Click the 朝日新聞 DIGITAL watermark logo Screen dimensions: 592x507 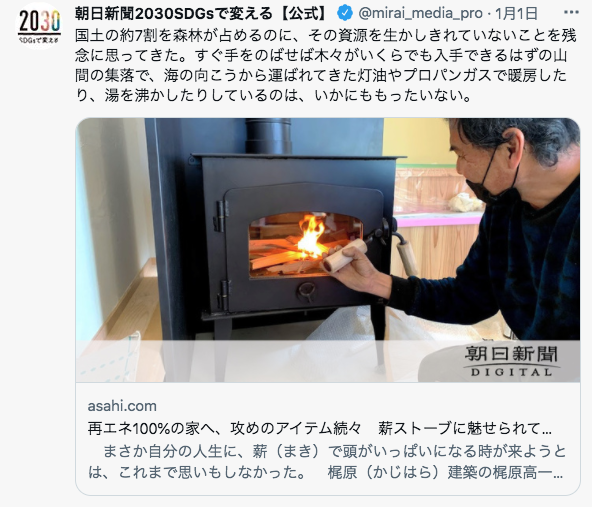pyautogui.click(x=511, y=361)
